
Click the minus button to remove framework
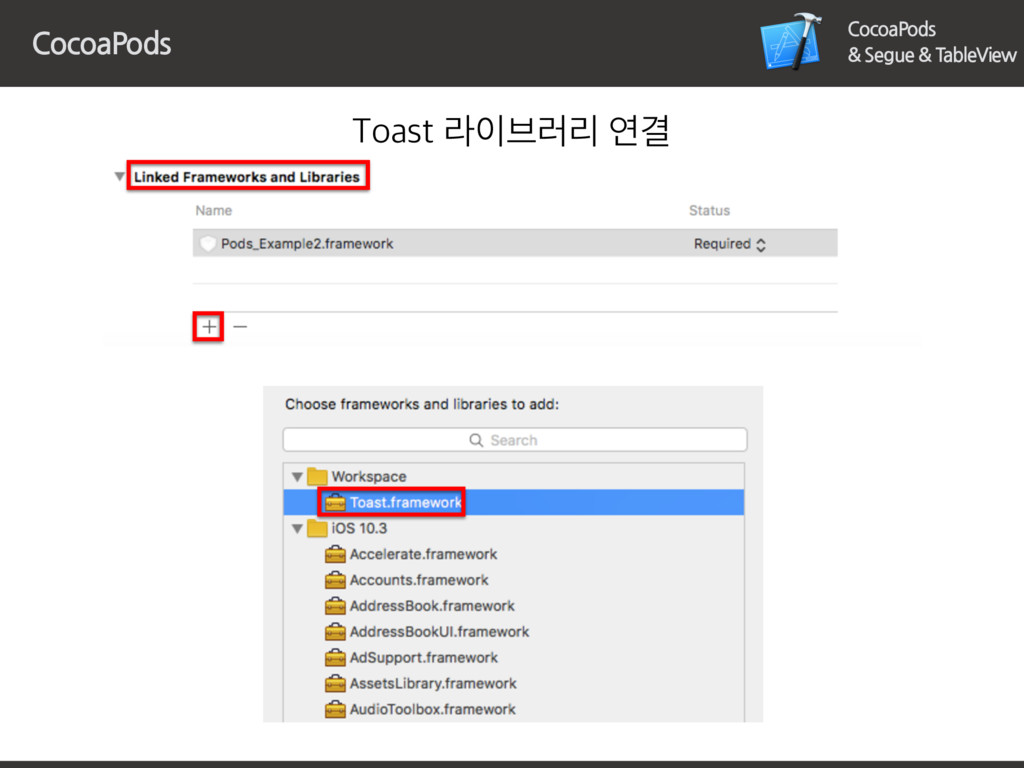(240, 327)
